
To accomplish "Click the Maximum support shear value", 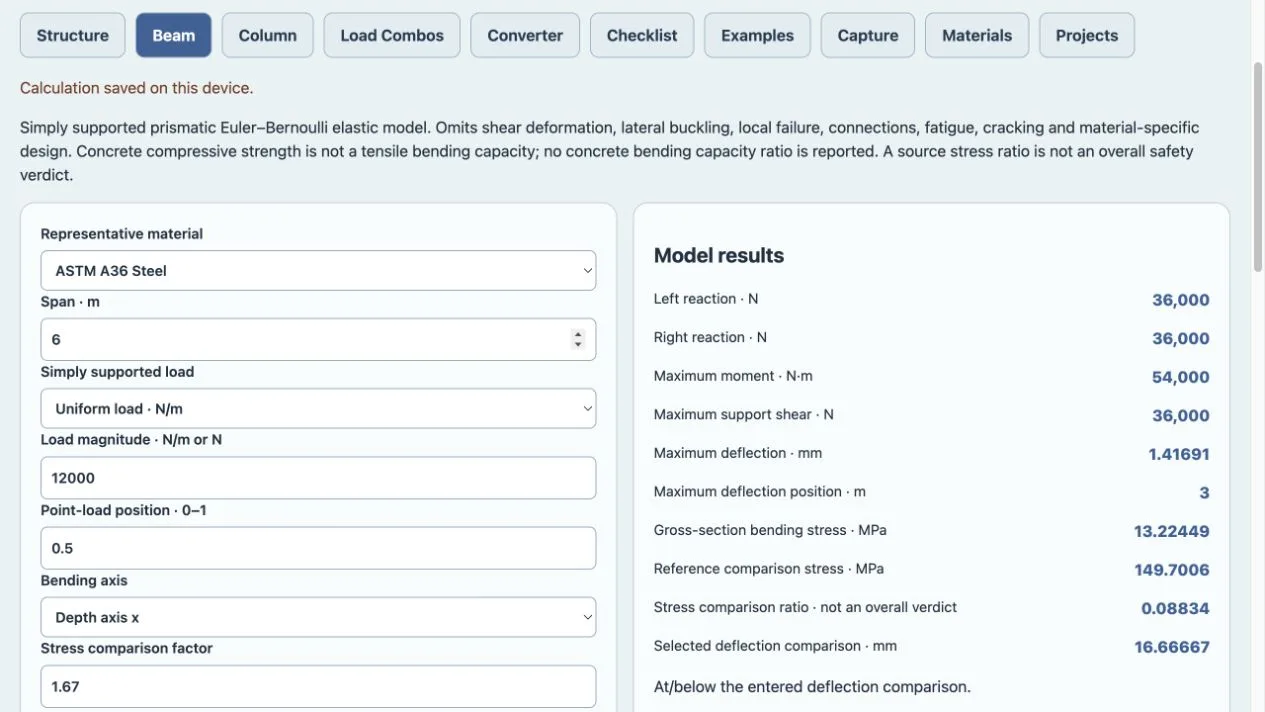I will tap(1180, 415).
